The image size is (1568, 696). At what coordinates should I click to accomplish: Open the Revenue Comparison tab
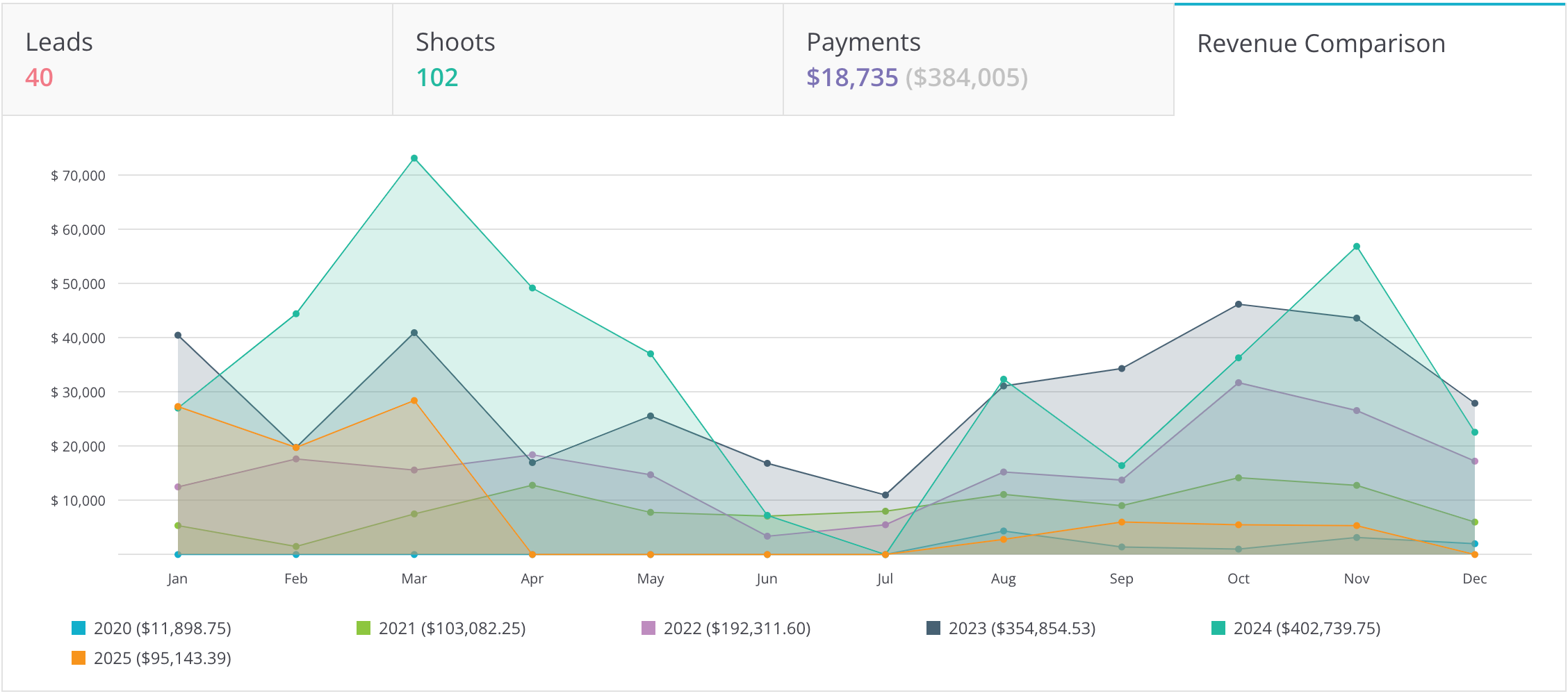point(1369,60)
